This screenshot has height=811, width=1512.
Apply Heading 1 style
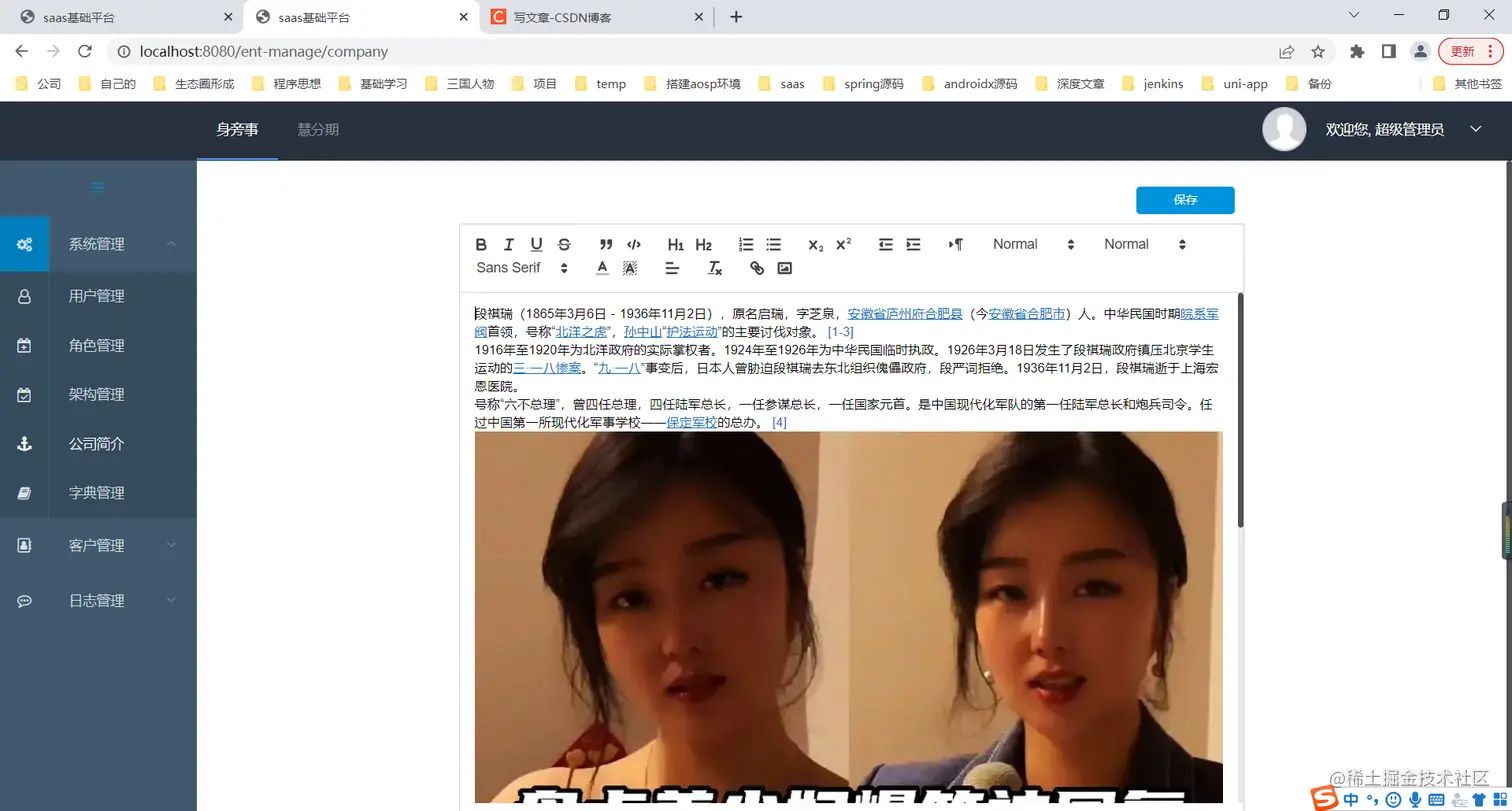676,245
